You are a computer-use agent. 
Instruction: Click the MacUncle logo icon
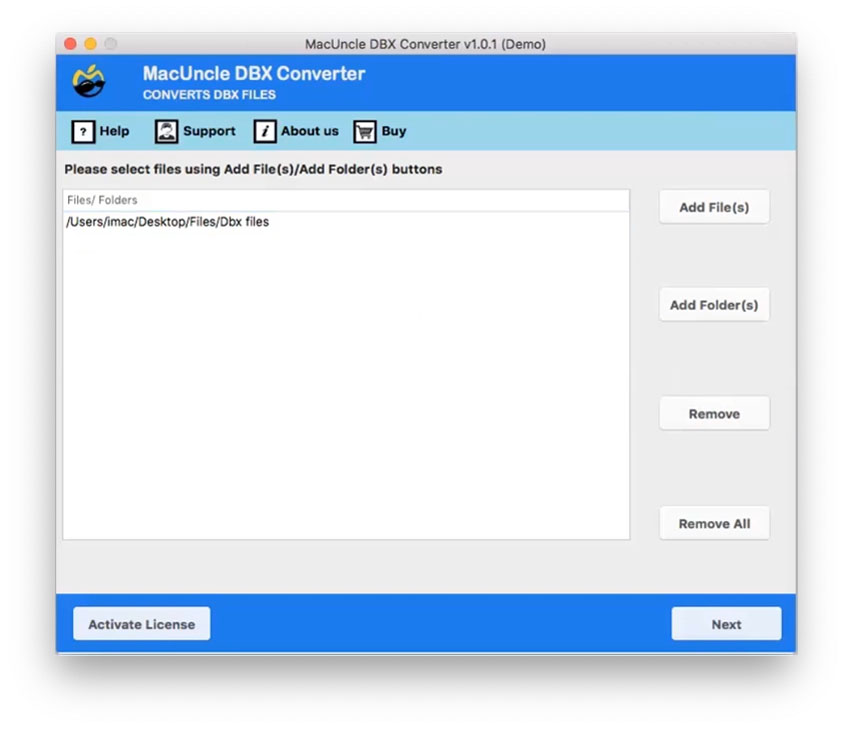[x=88, y=82]
